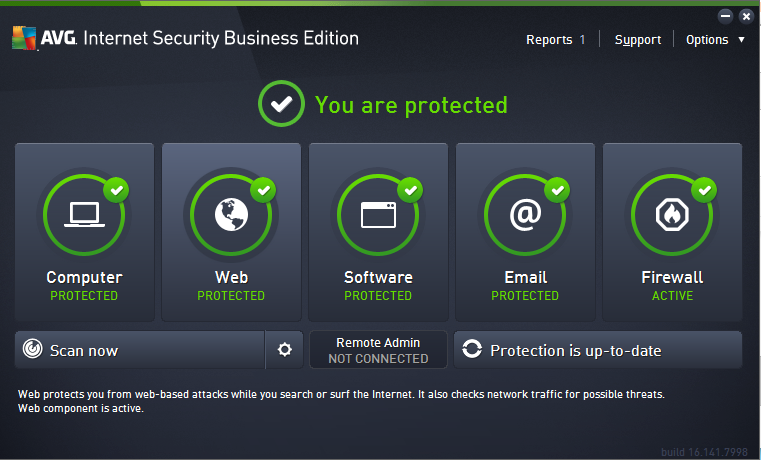Click the build 16.141.7998 version text
Image resolution: width=761 pixels, height=460 pixels.
(x=704, y=452)
